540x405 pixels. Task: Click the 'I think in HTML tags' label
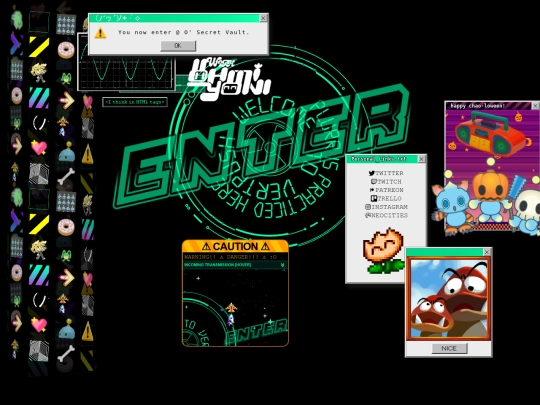[x=135, y=102]
